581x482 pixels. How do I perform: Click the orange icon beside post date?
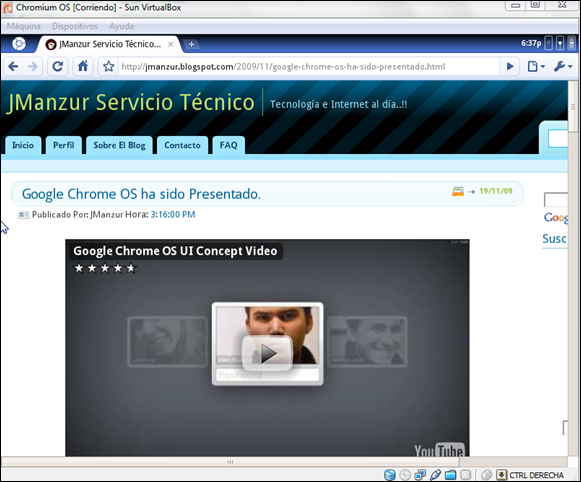coord(458,191)
